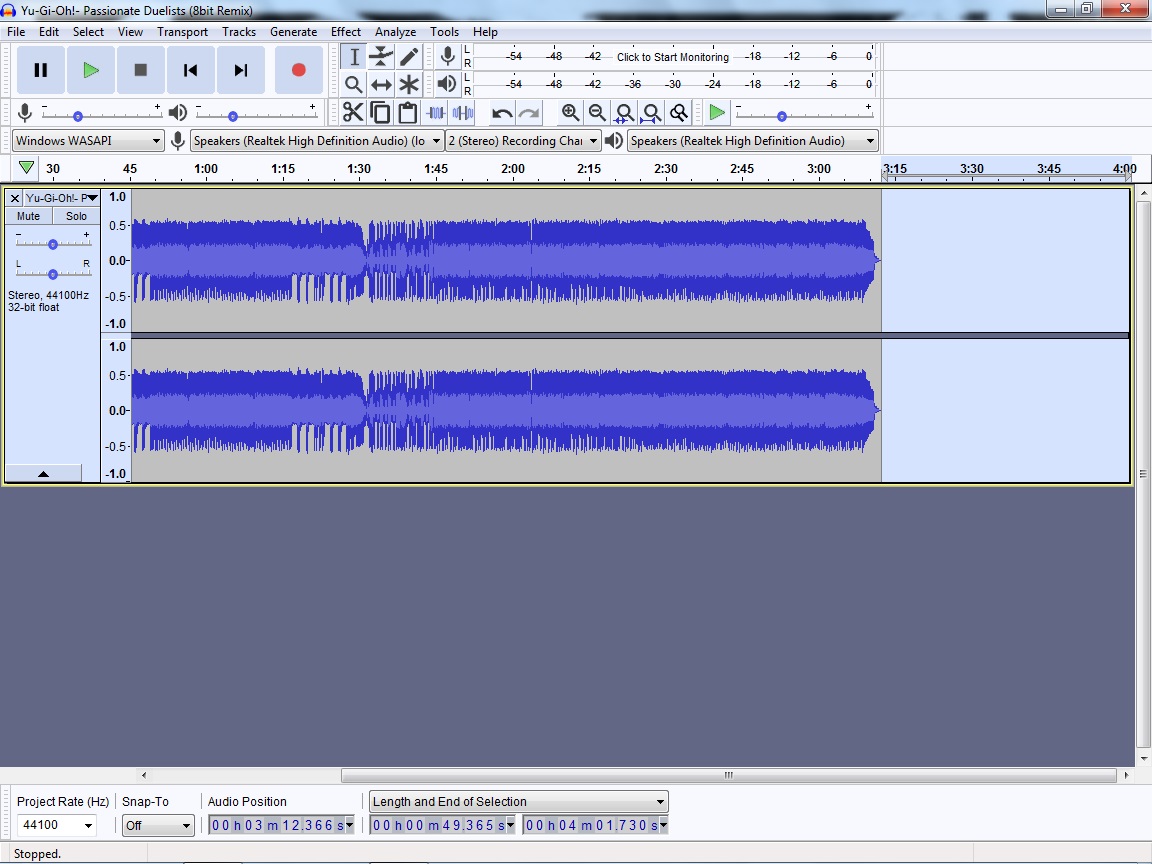This screenshot has height=864, width=1152.
Task: Open the Analyze menu
Action: 395,32
